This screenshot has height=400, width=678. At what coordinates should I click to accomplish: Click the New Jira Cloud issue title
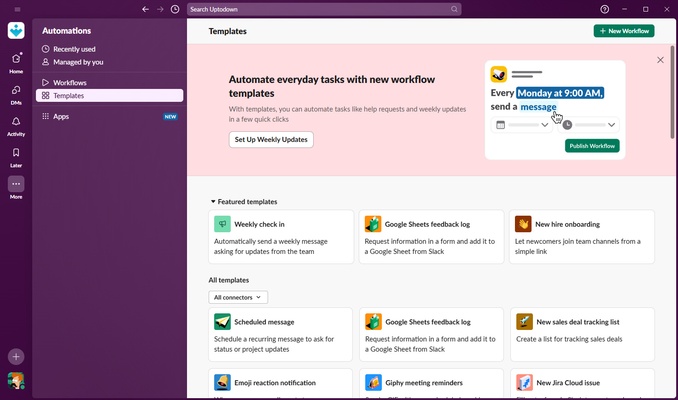point(568,383)
